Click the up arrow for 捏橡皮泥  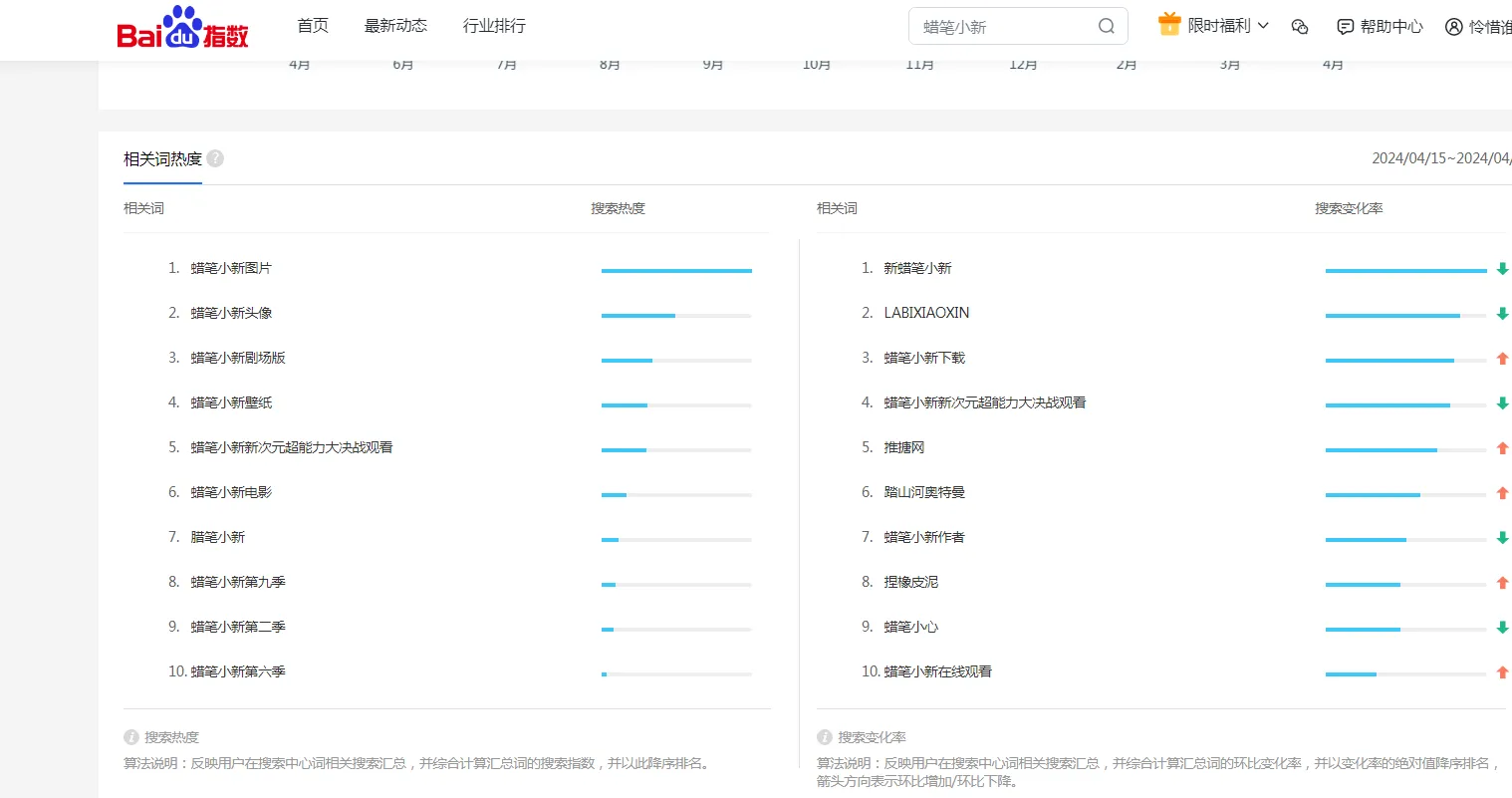pyautogui.click(x=1503, y=583)
